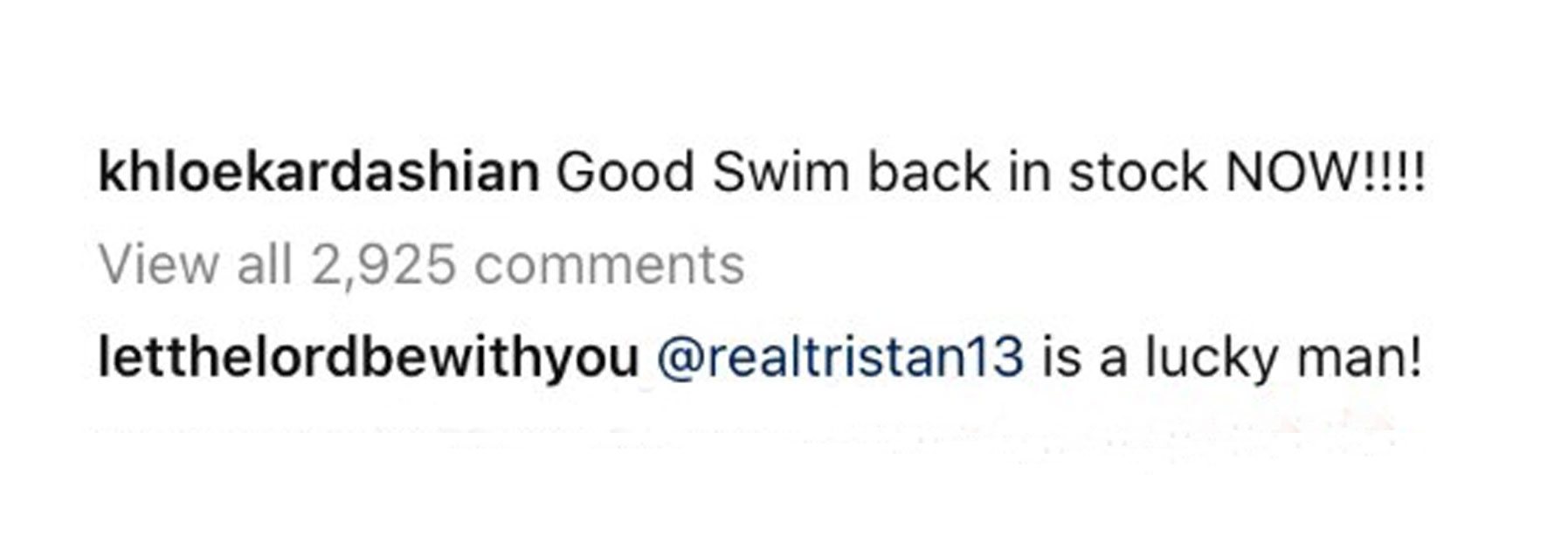
Task: Click the word man! at the comment's end
Action: tap(1360, 359)
